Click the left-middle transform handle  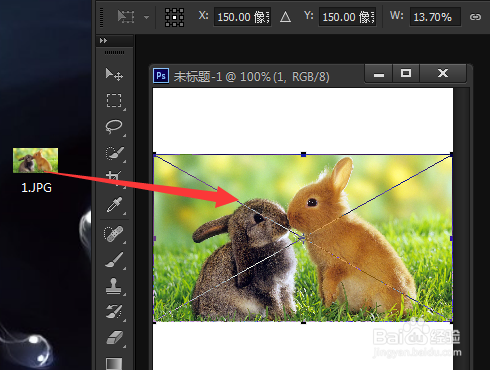click(x=154, y=238)
